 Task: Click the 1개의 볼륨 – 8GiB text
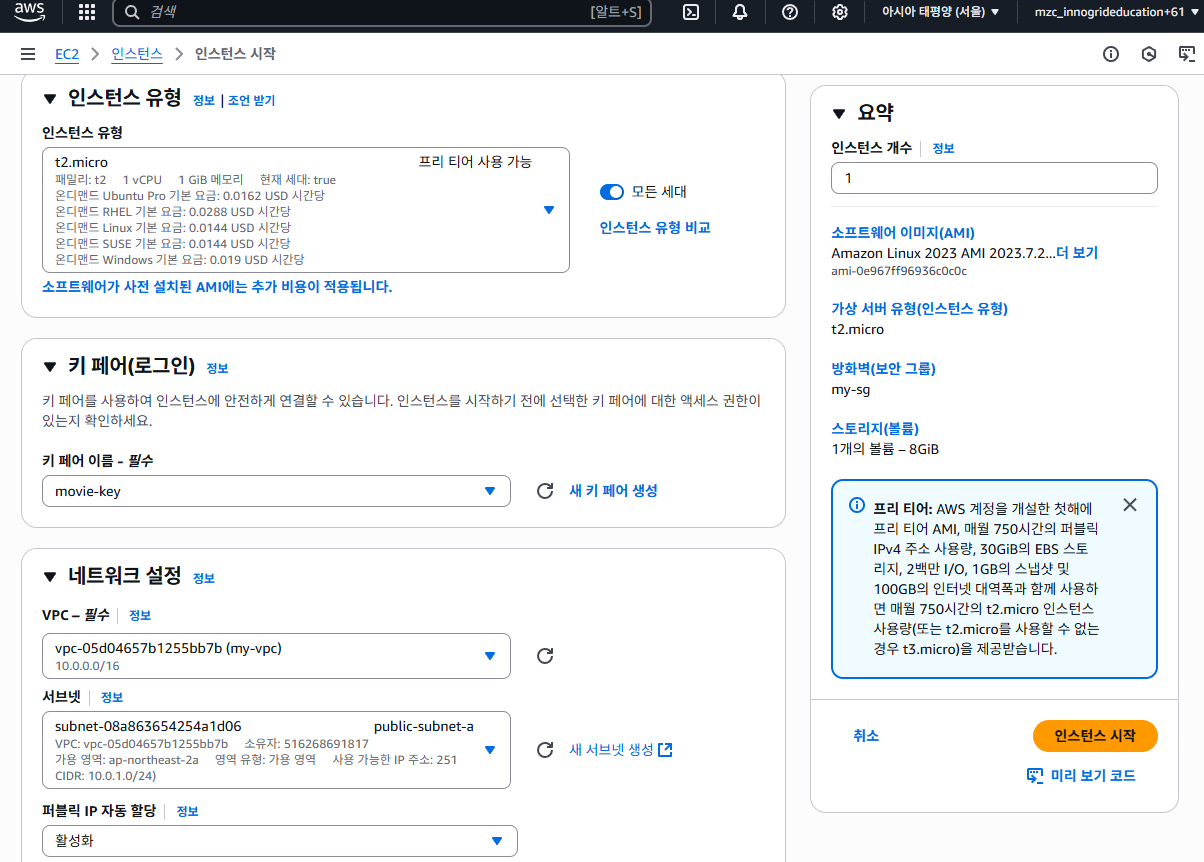pyautogui.click(x=885, y=449)
